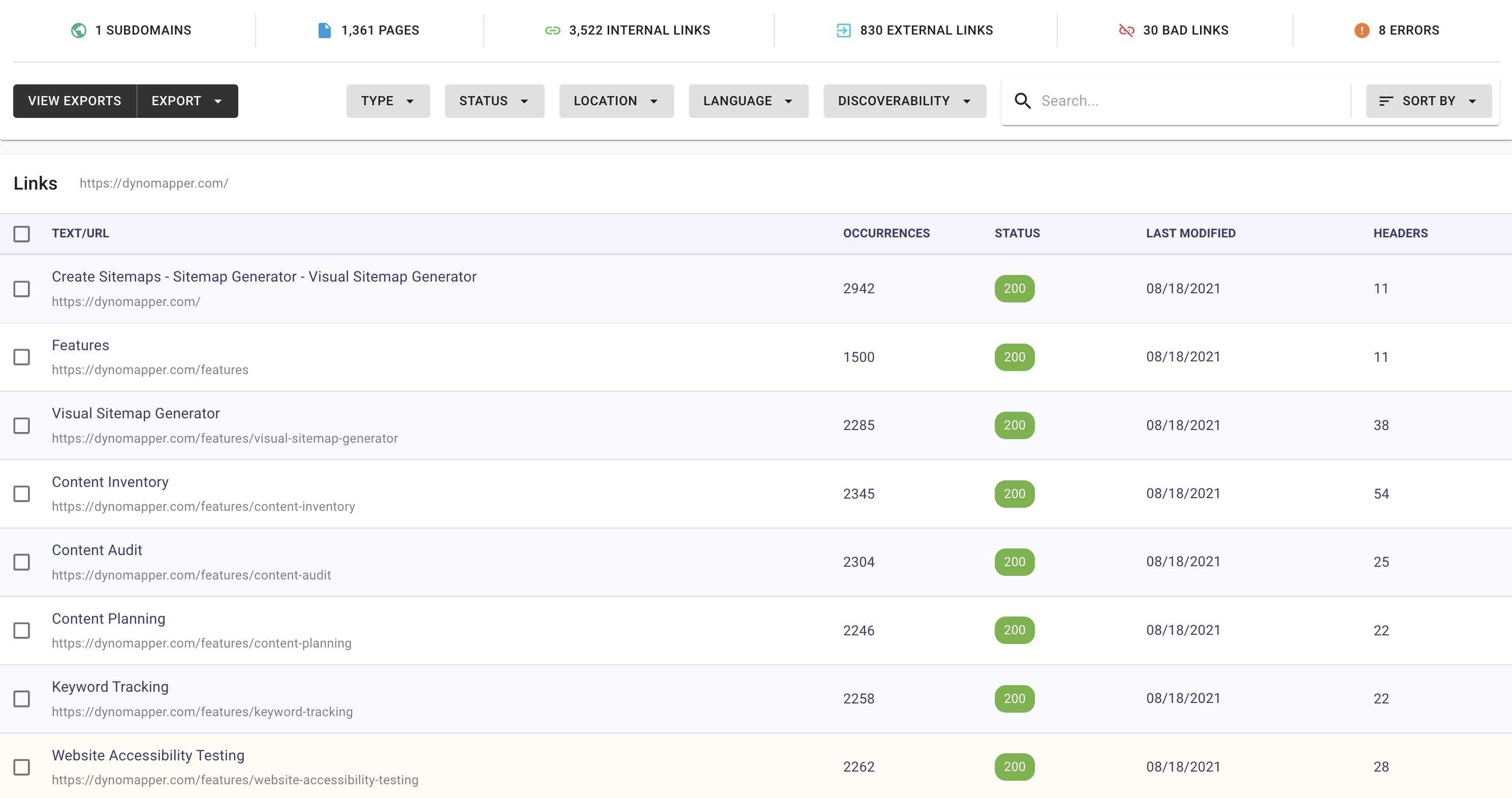This screenshot has height=798, width=1512.
Task: Open the Visual Sitemap Generator link
Action: point(136,413)
